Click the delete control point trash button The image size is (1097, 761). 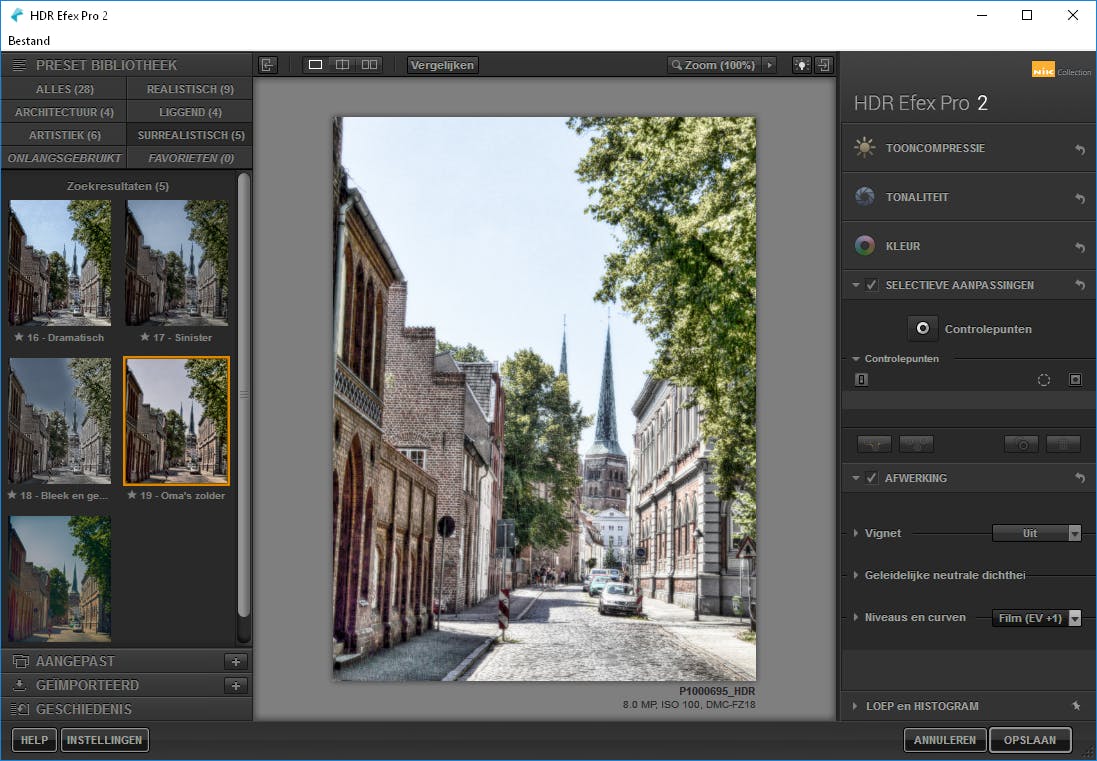coord(1063,444)
